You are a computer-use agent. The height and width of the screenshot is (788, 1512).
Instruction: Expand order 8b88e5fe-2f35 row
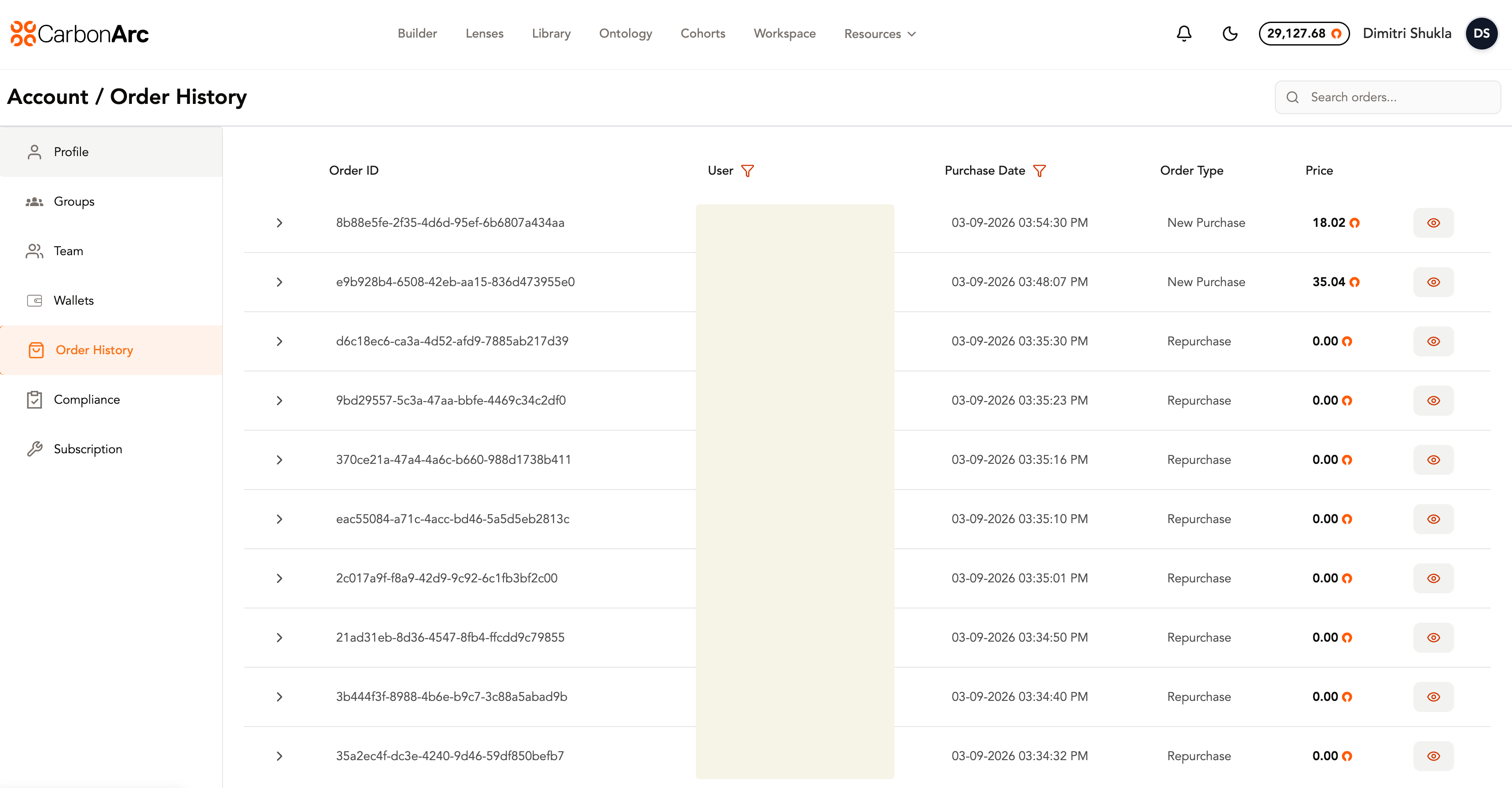click(280, 223)
